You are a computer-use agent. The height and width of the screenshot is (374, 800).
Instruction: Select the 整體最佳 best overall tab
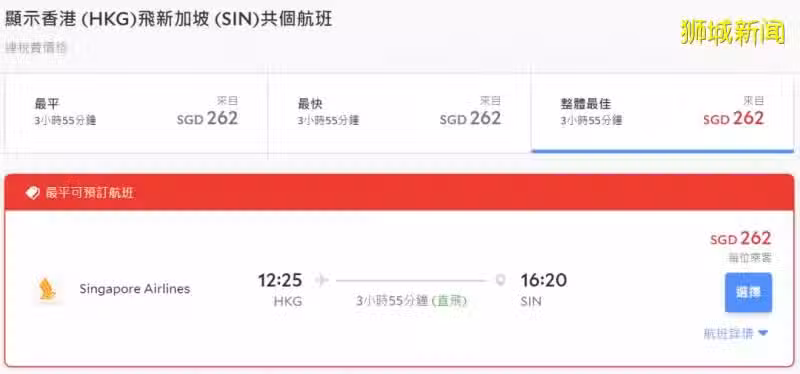tap(662, 113)
